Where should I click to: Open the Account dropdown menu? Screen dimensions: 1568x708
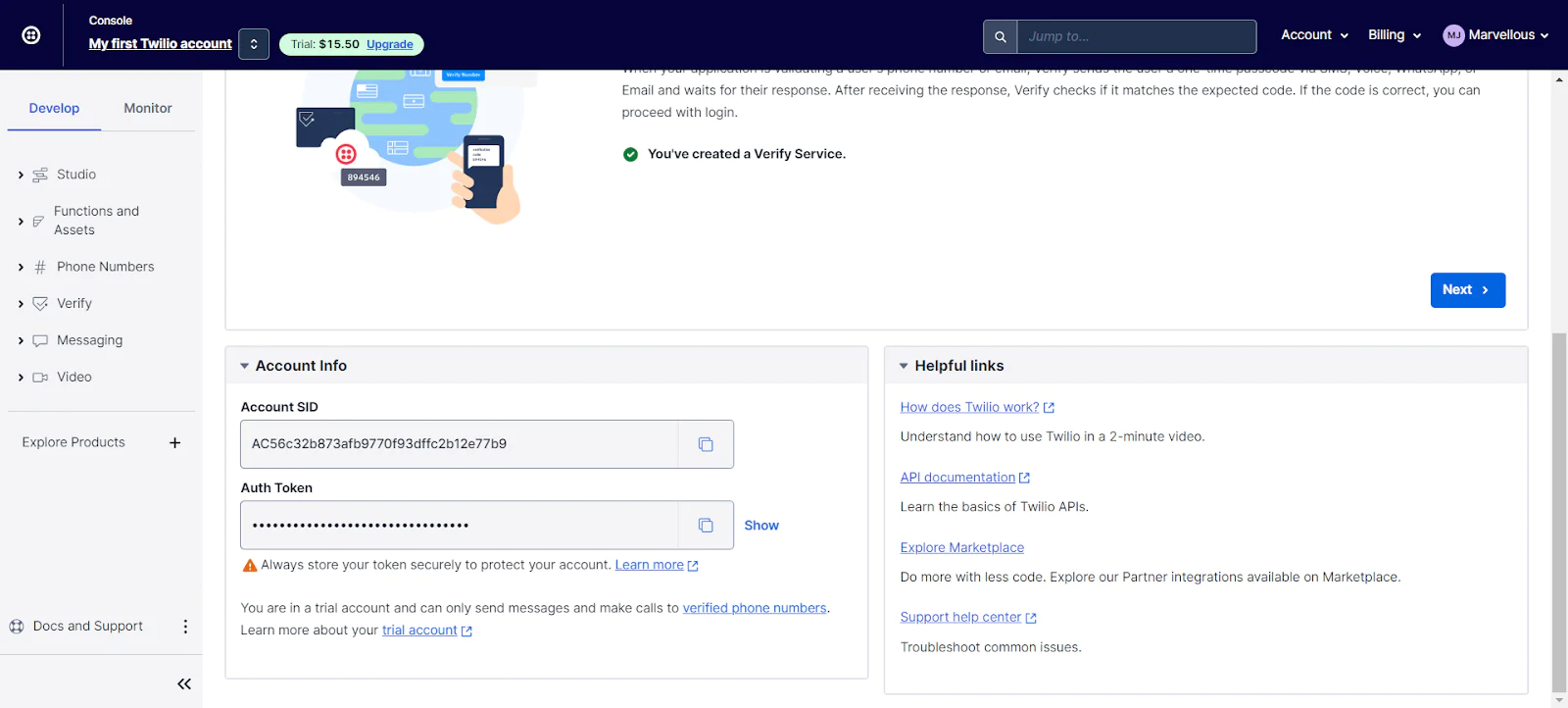(x=1315, y=35)
